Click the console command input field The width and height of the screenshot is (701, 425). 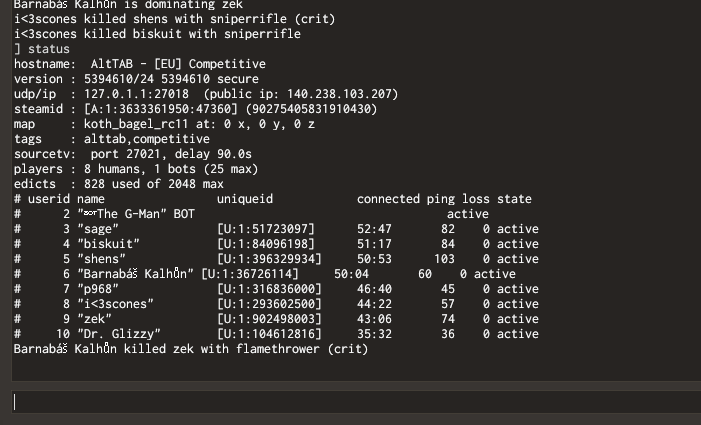pyautogui.click(x=350, y=401)
